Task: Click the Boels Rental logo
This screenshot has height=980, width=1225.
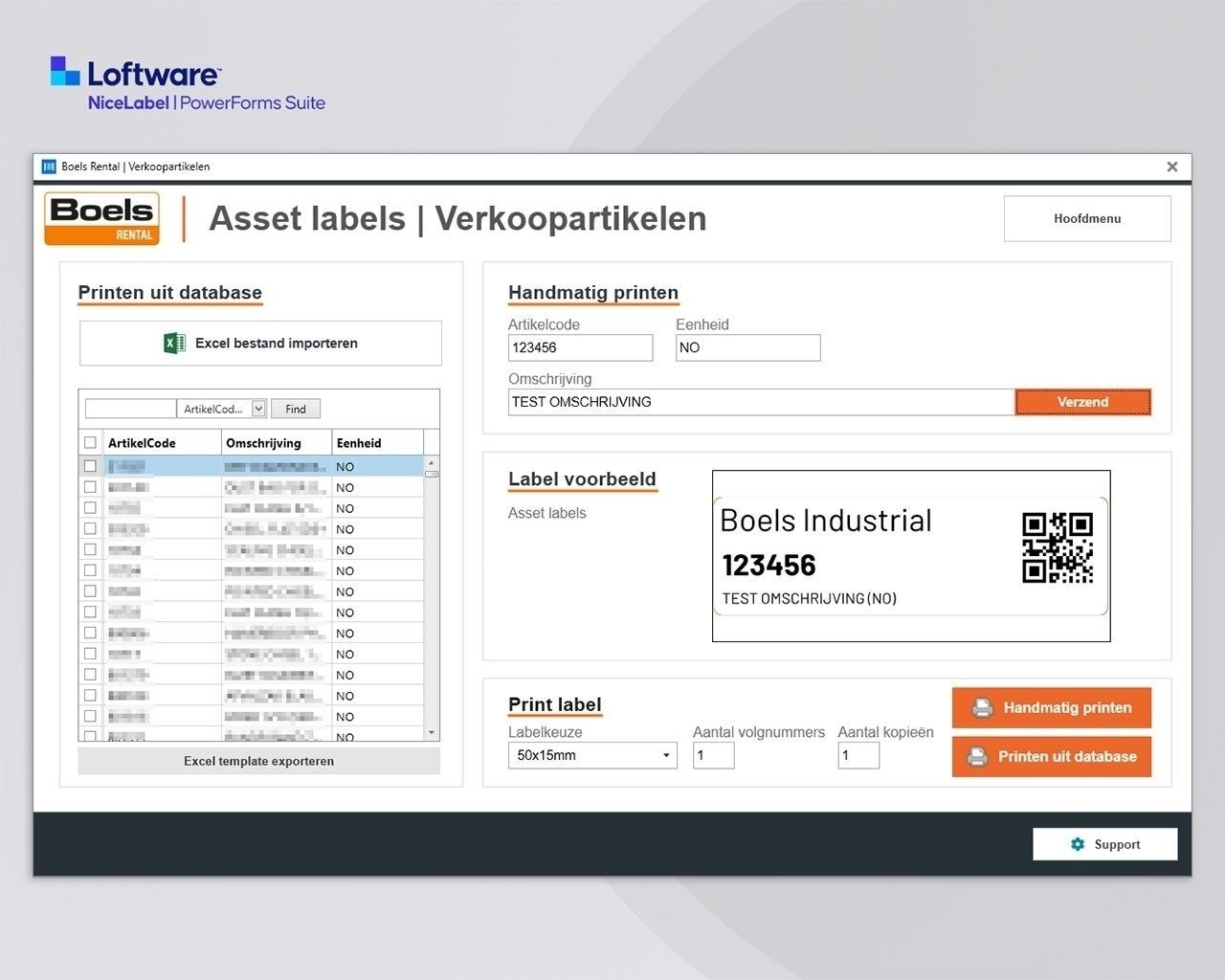Action: click(102, 219)
